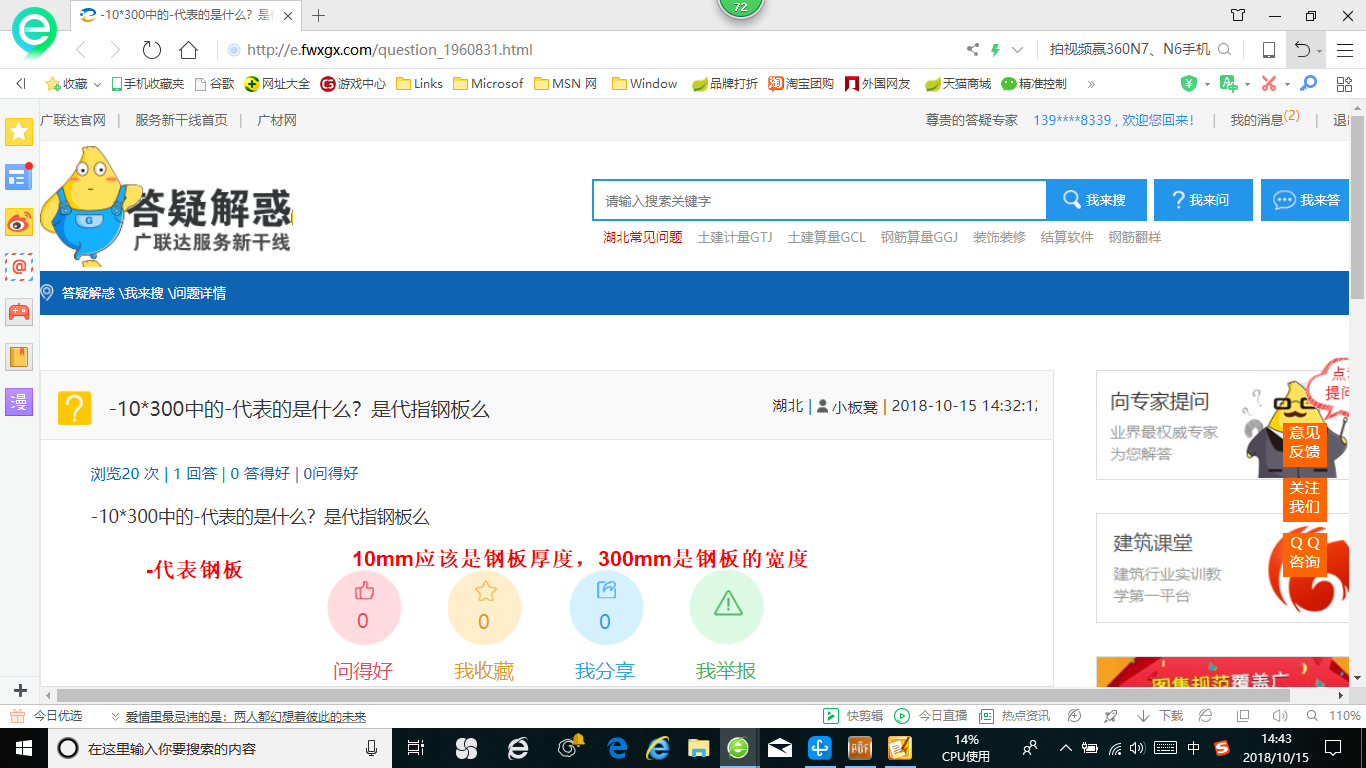The image size is (1366, 768).
Task: Open the Weibo icon in sidebar
Action: pyautogui.click(x=19, y=222)
